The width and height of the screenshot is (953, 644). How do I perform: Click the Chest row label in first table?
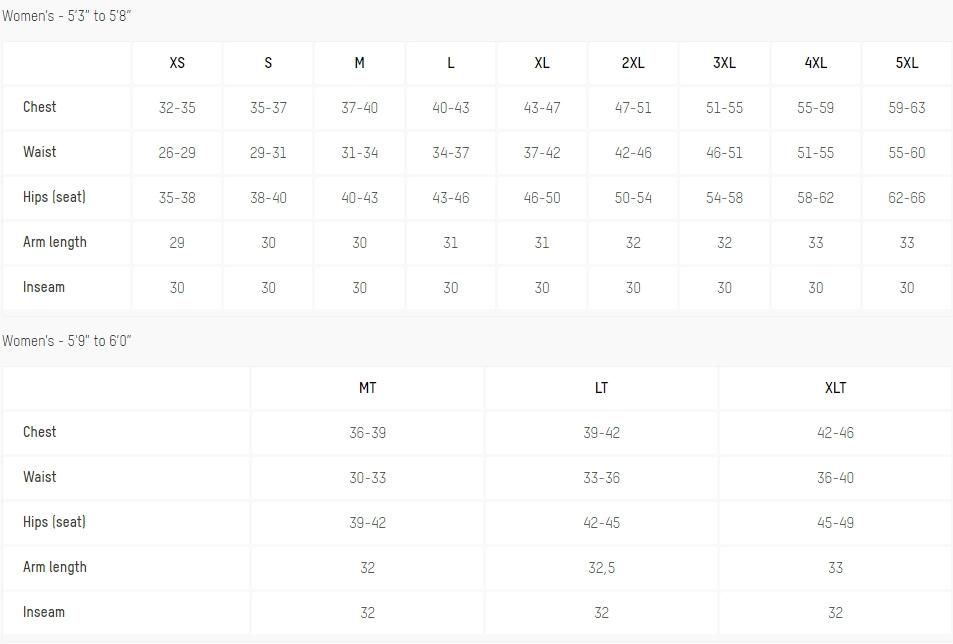[x=40, y=107]
